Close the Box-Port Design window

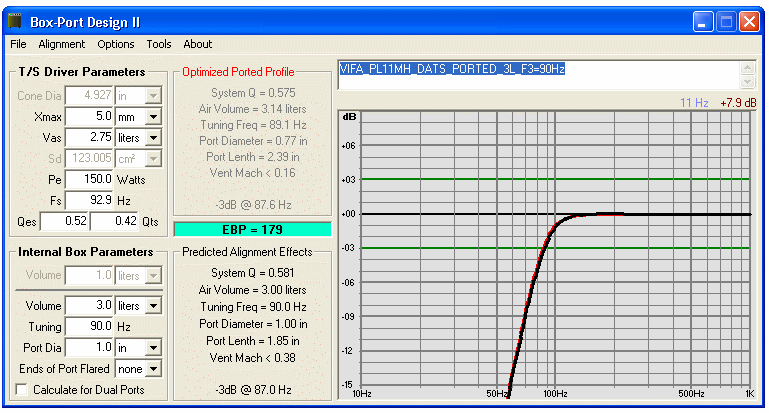[x=750, y=22]
